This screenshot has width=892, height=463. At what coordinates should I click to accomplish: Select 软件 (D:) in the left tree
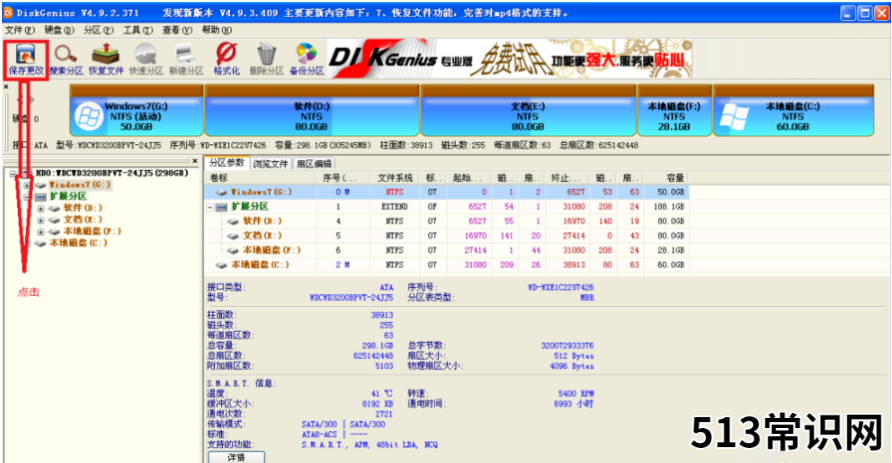[82, 208]
